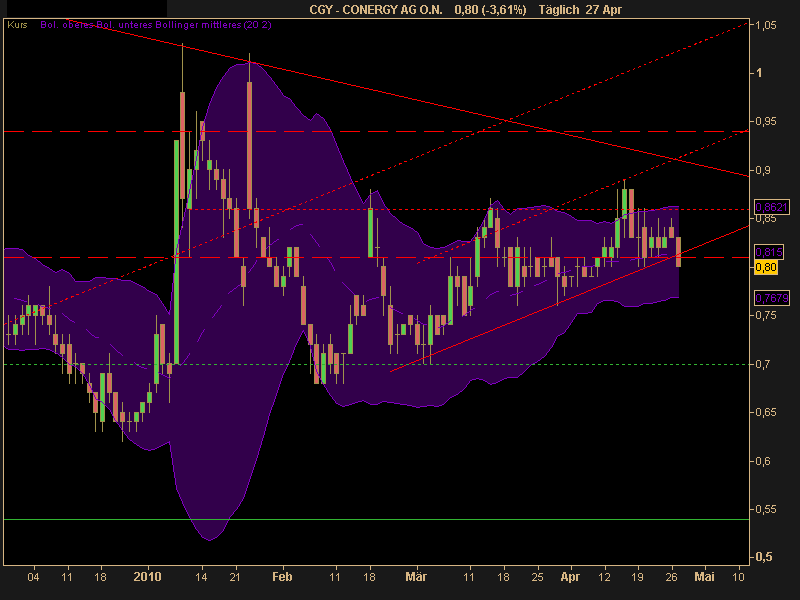The width and height of the screenshot is (800, 600).
Task: Click the 'Apr' date axis label
Action: [570, 577]
